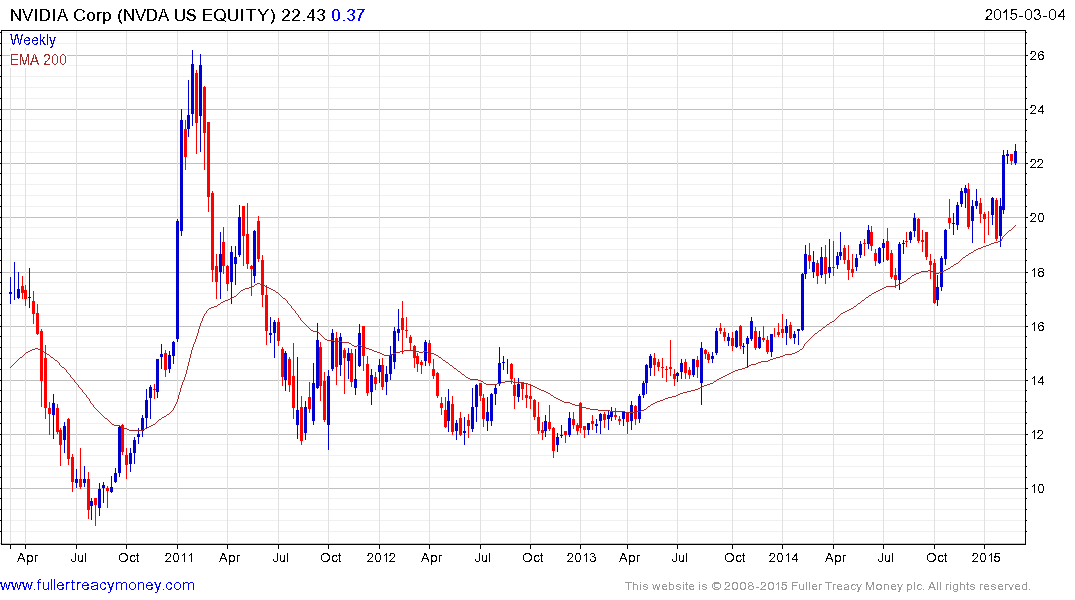Click the '2015' time axis label
The image size is (1075, 600).
click(985, 557)
